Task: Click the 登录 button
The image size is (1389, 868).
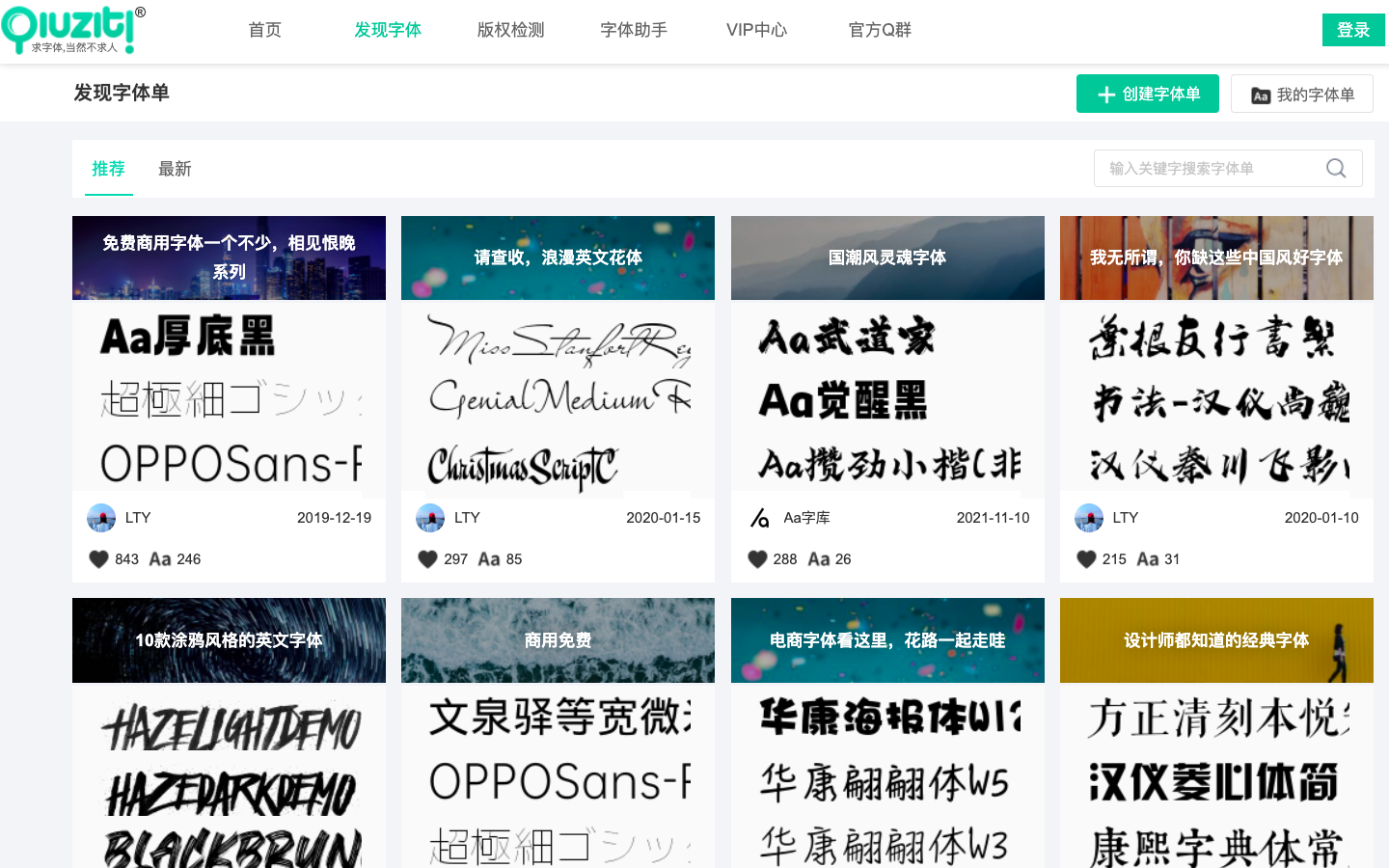Action: (x=1353, y=30)
